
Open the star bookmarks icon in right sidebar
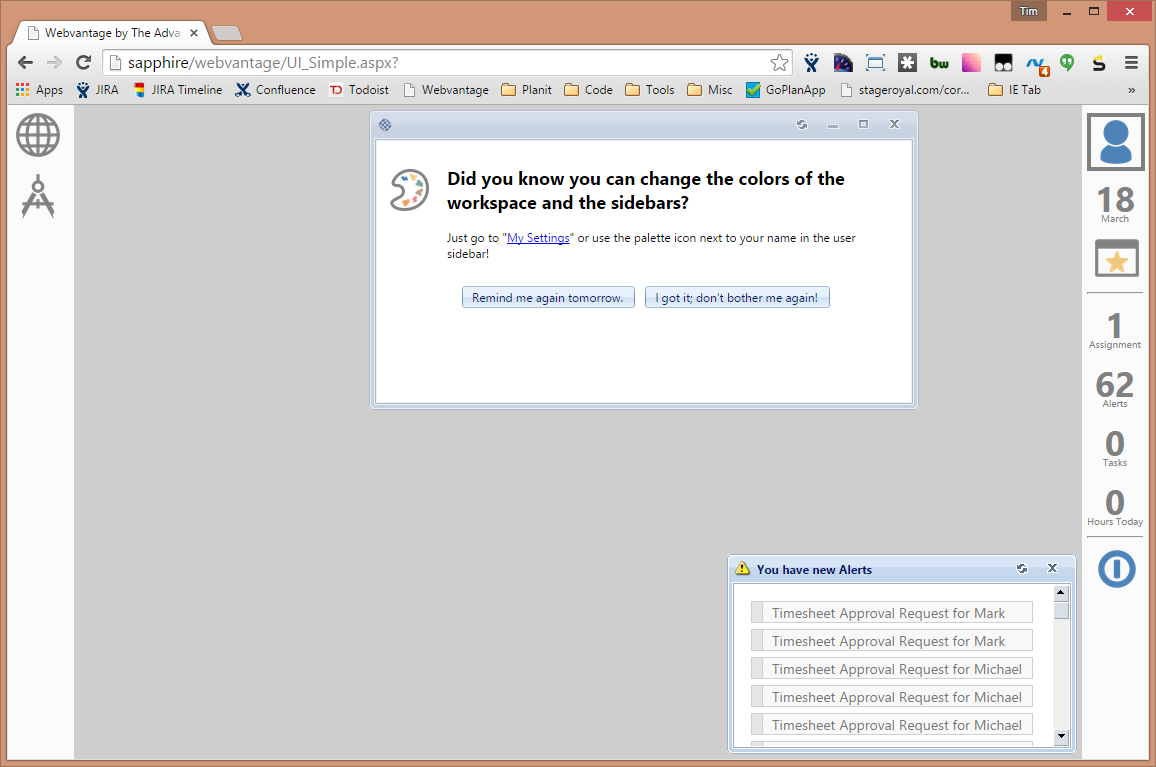1116,258
